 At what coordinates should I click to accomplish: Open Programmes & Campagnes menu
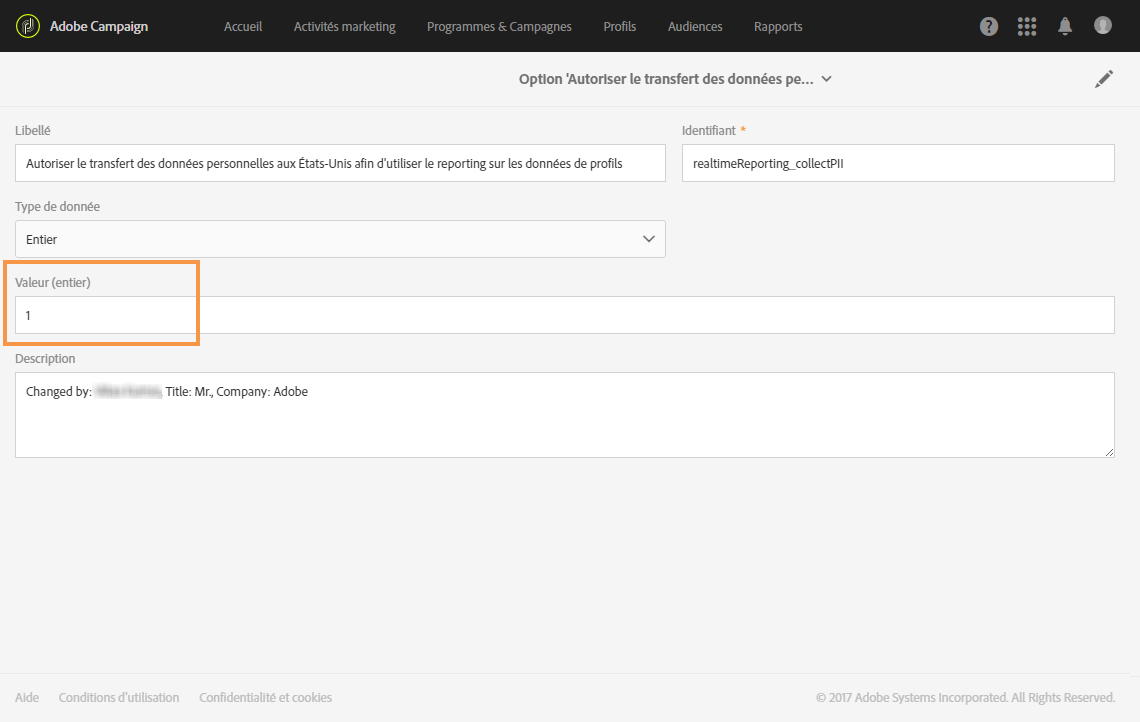click(x=499, y=27)
